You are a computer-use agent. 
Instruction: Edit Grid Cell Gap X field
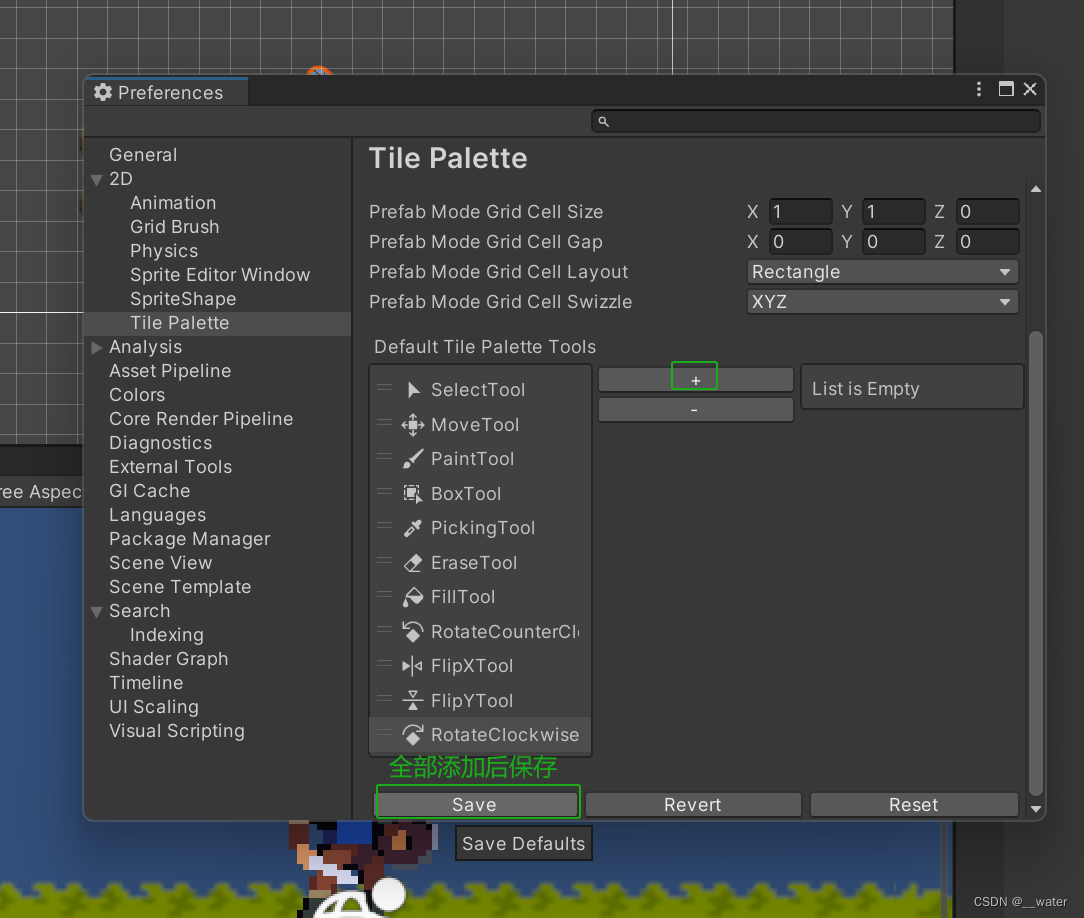[x=801, y=242]
